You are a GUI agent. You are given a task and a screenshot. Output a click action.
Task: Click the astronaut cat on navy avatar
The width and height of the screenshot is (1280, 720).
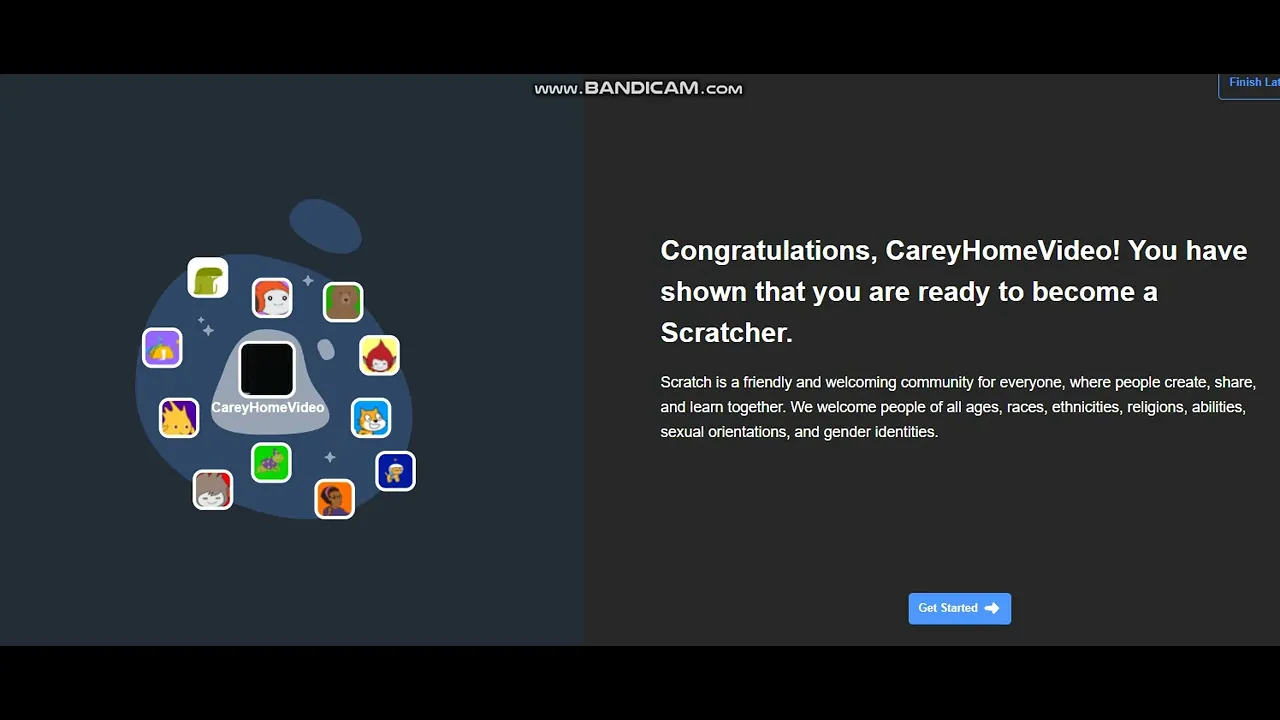[x=395, y=471]
